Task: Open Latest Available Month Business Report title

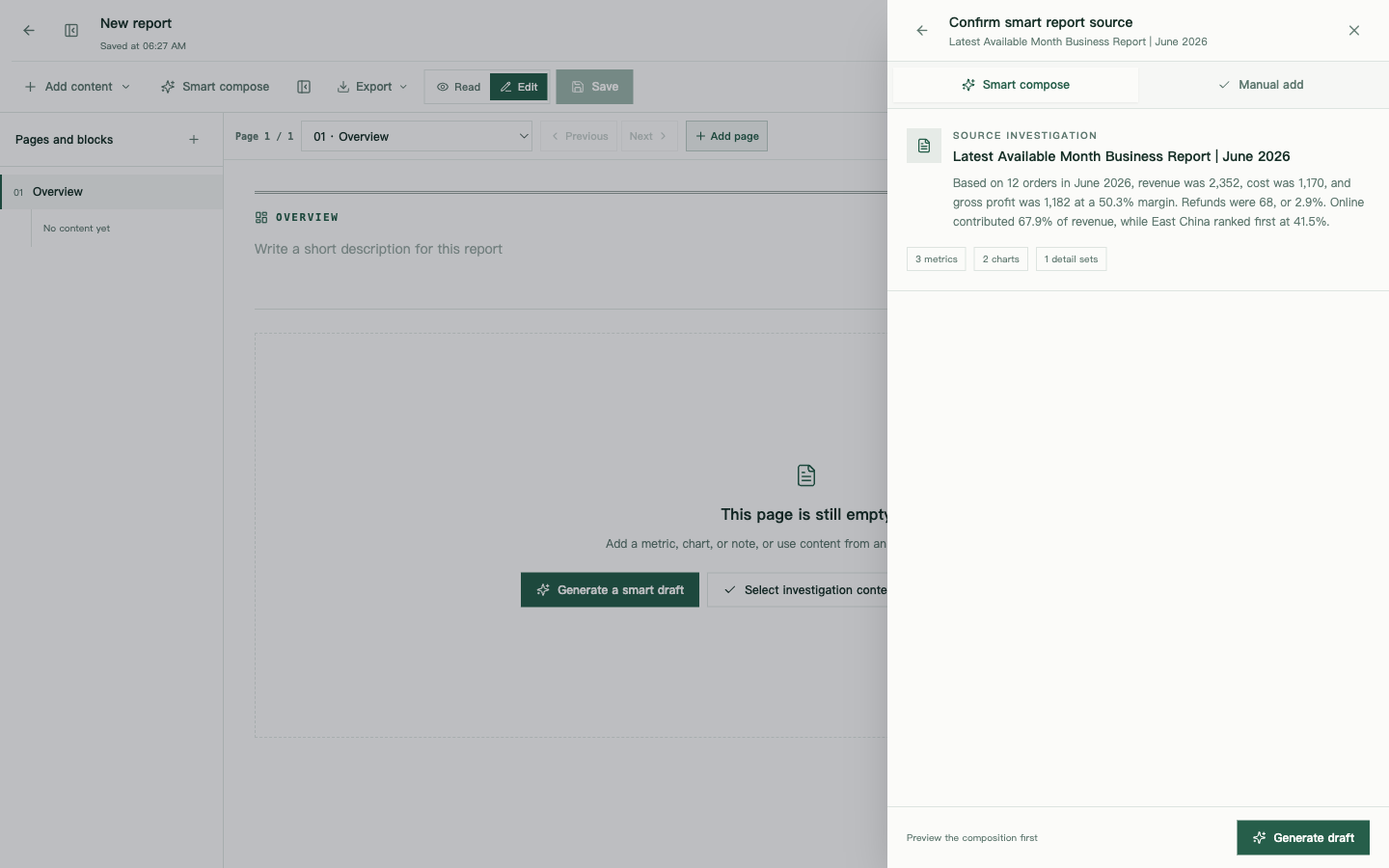Action: (1121, 156)
